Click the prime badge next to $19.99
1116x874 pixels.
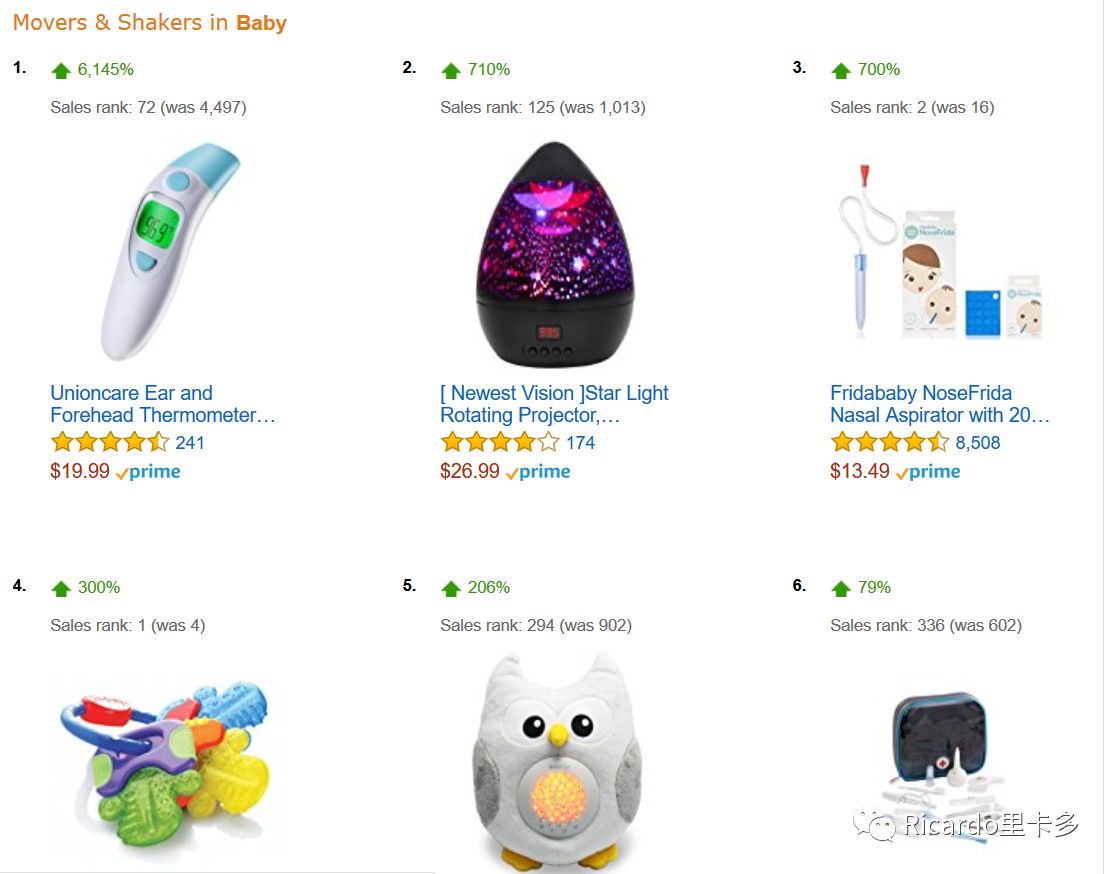pos(148,472)
